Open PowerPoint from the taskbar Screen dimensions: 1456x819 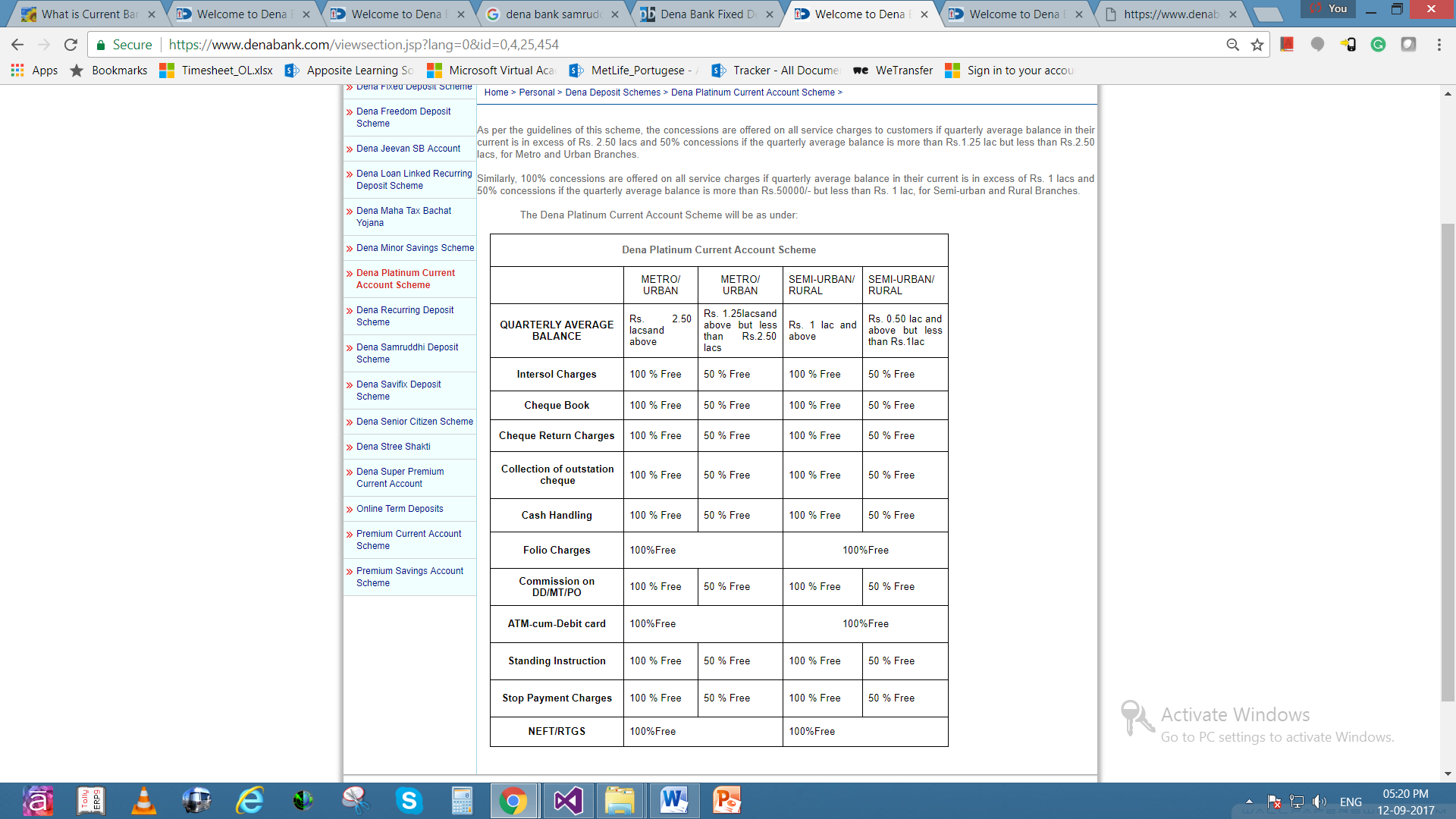726,801
